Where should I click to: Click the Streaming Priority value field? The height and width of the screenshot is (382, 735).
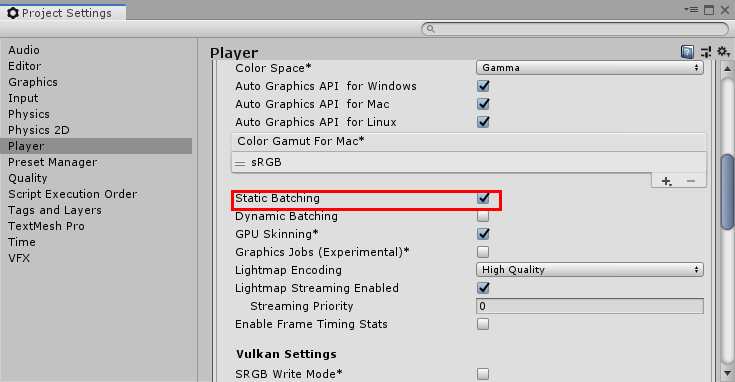pos(590,306)
